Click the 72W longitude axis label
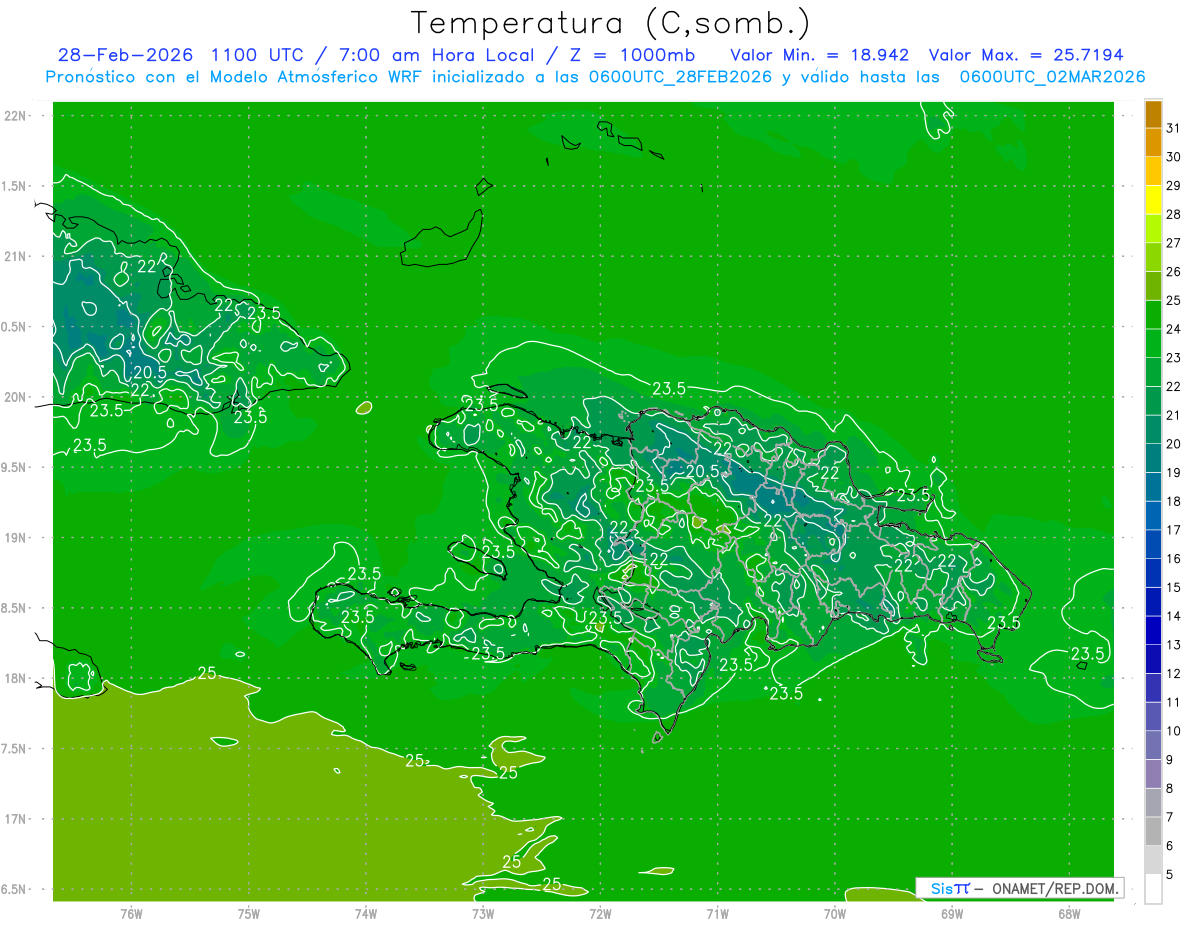 pyautogui.click(x=600, y=913)
